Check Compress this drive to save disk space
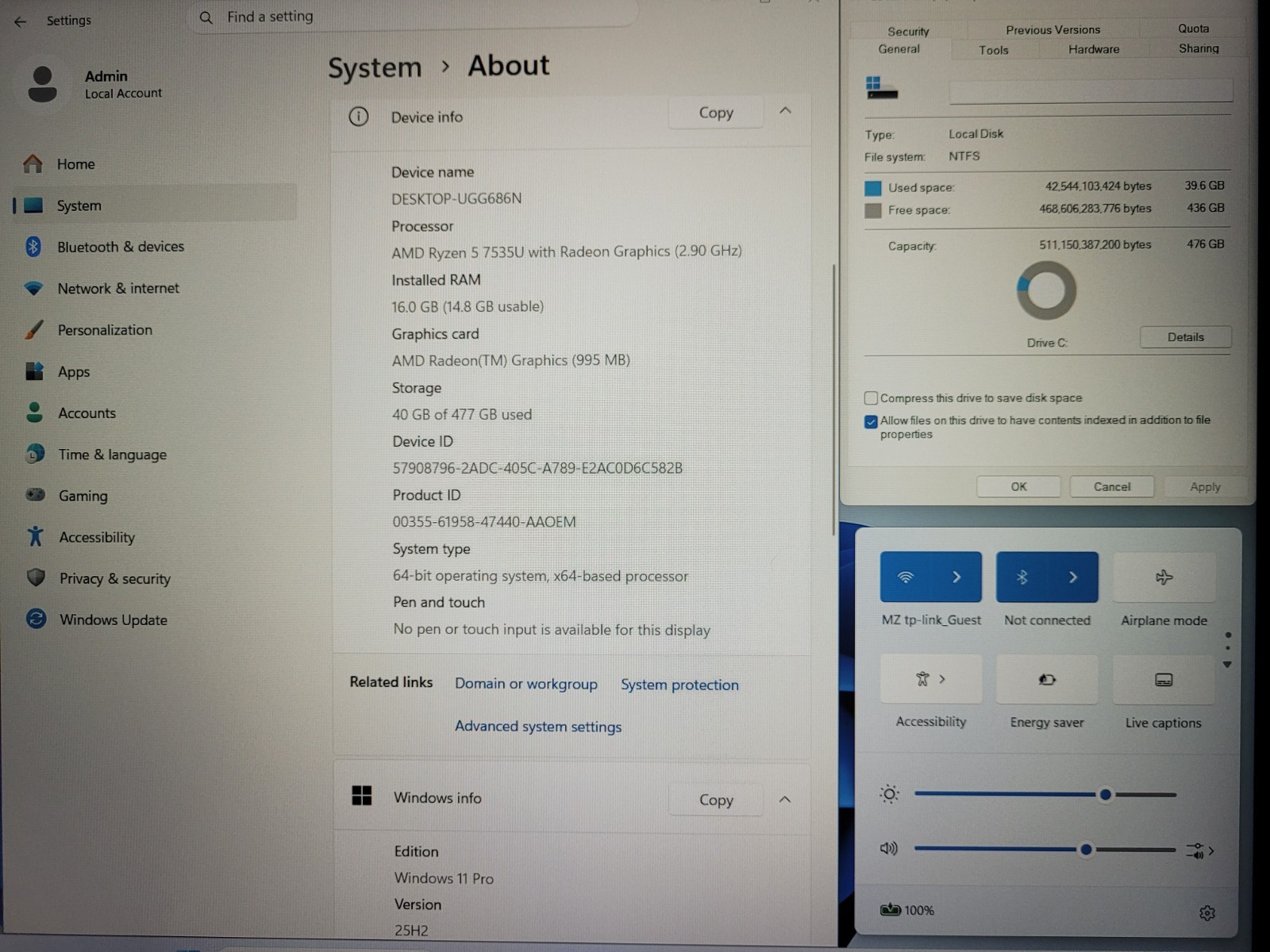The image size is (1270, 952). pos(871,398)
